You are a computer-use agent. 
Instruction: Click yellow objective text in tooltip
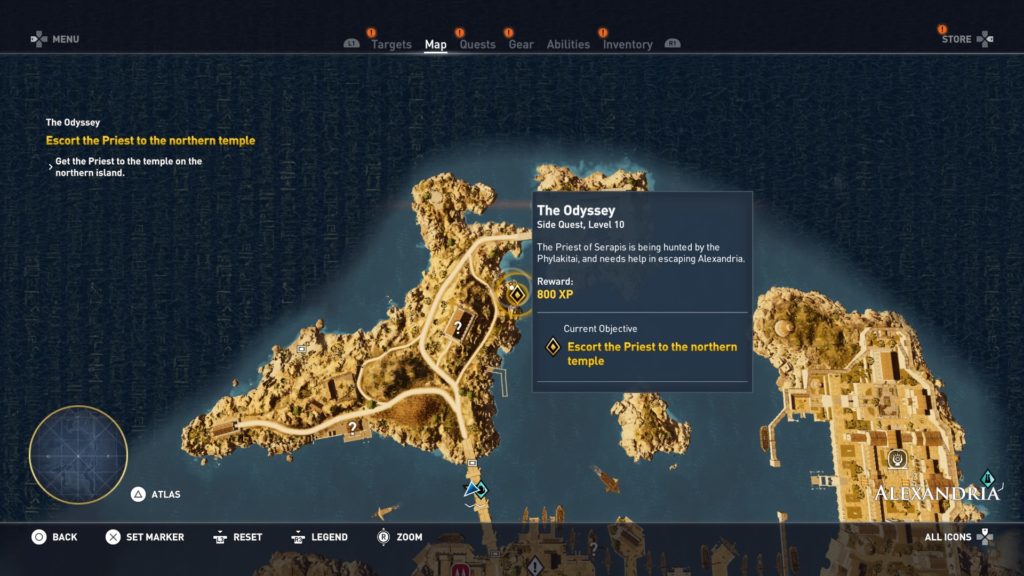point(652,354)
